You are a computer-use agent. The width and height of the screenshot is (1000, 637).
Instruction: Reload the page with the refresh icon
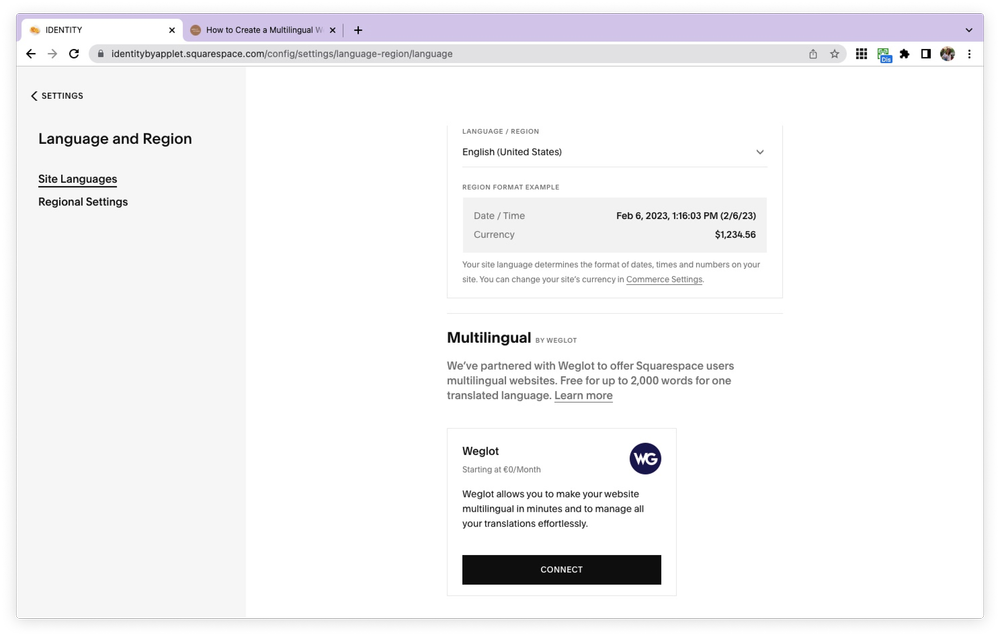tap(73, 54)
